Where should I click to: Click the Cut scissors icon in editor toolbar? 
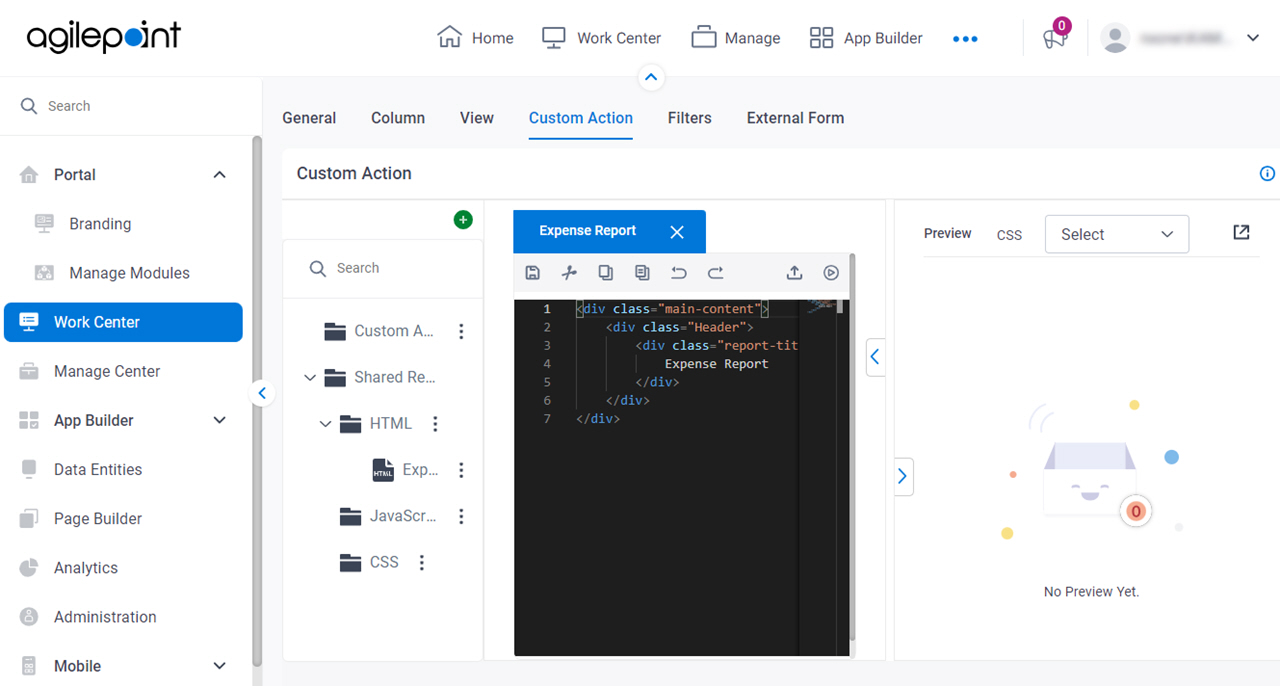pos(569,272)
